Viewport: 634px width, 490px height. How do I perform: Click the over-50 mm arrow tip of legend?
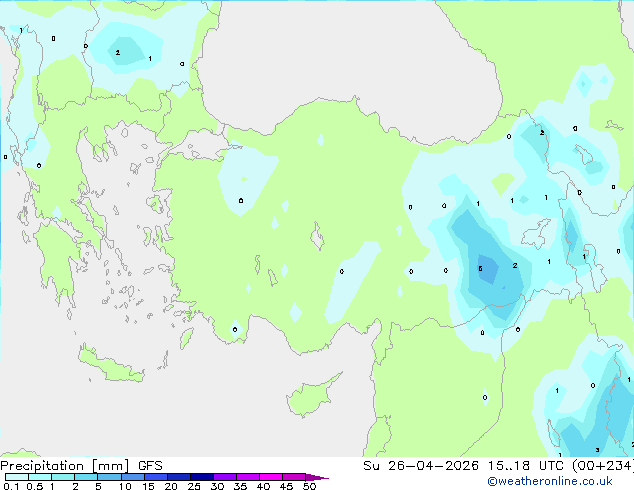tap(317, 477)
